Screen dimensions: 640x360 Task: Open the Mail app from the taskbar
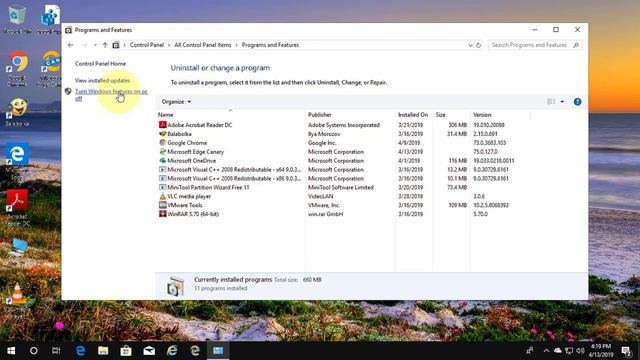(x=149, y=351)
